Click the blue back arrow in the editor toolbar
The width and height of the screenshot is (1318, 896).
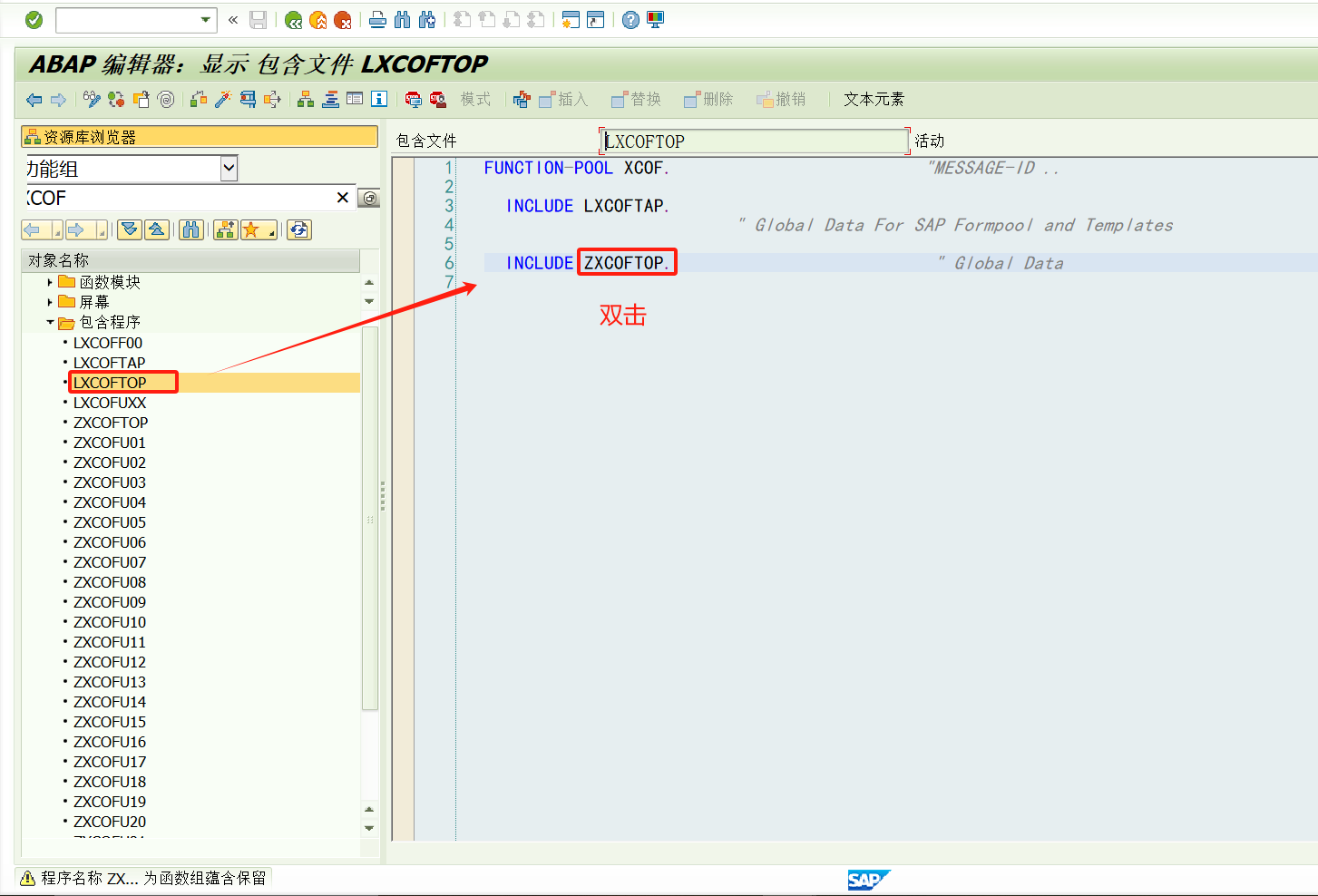coord(34,100)
